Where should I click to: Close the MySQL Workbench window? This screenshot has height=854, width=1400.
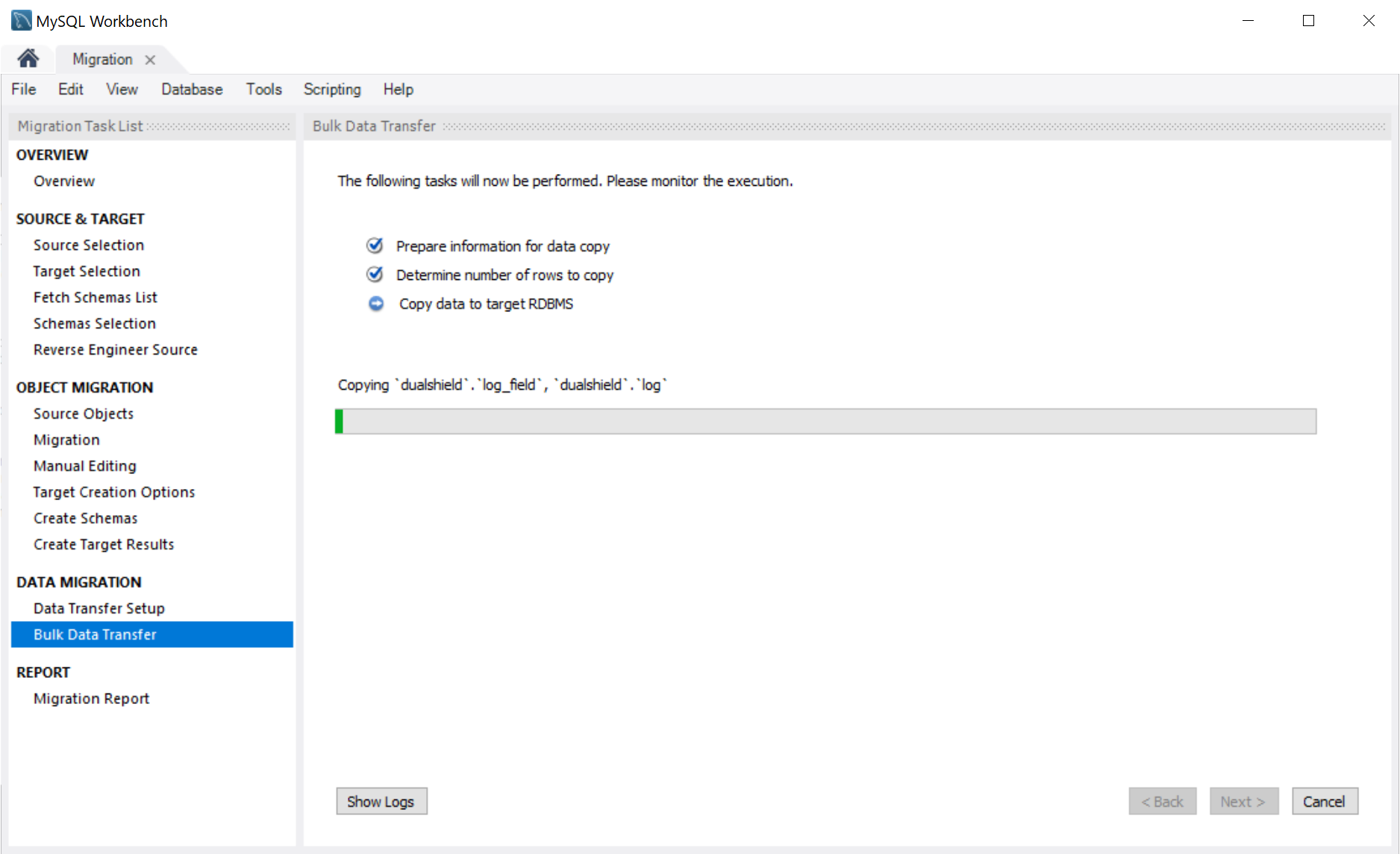1369,21
